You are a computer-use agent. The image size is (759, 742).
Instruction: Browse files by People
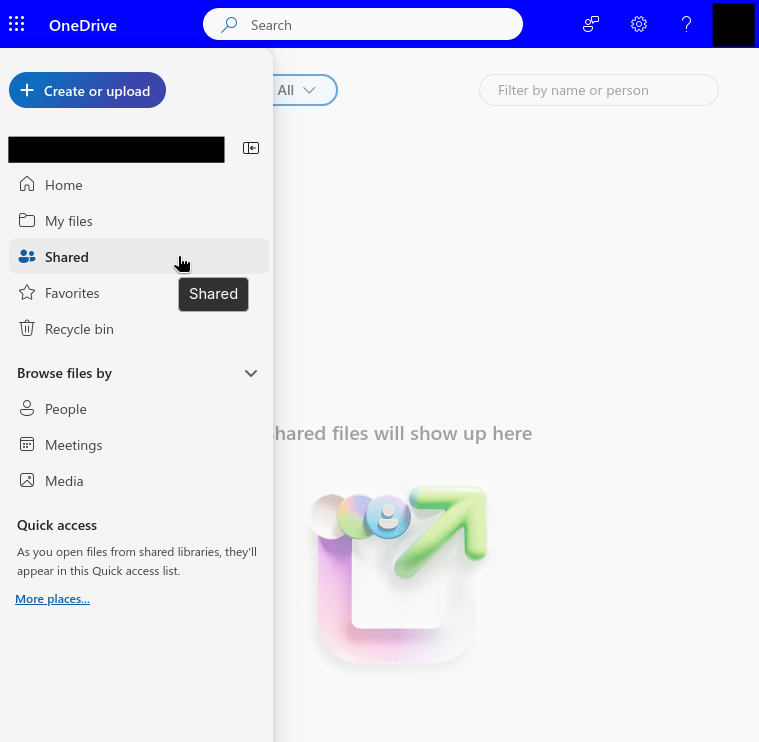point(139,409)
